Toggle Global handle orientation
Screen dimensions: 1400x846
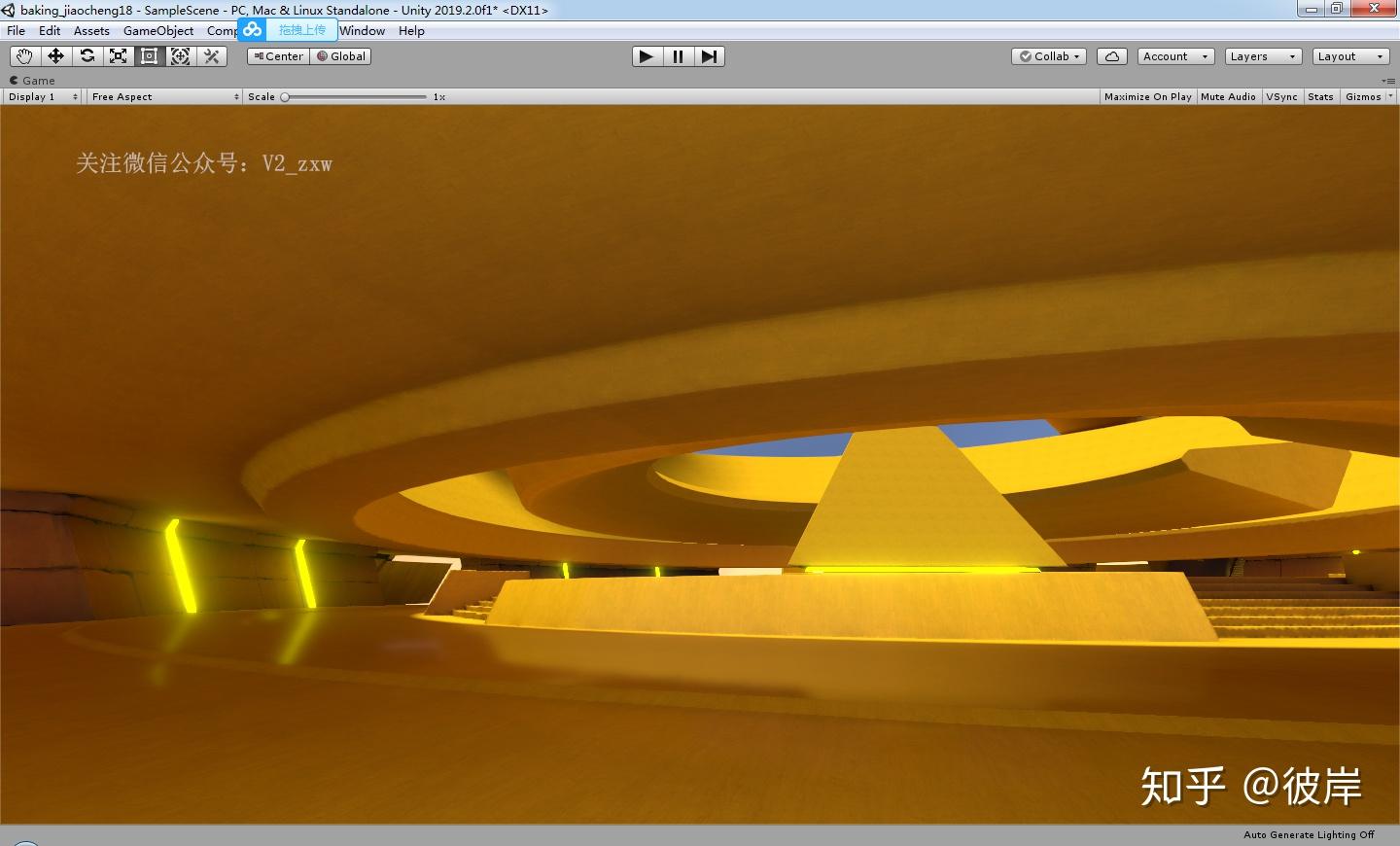click(x=340, y=56)
